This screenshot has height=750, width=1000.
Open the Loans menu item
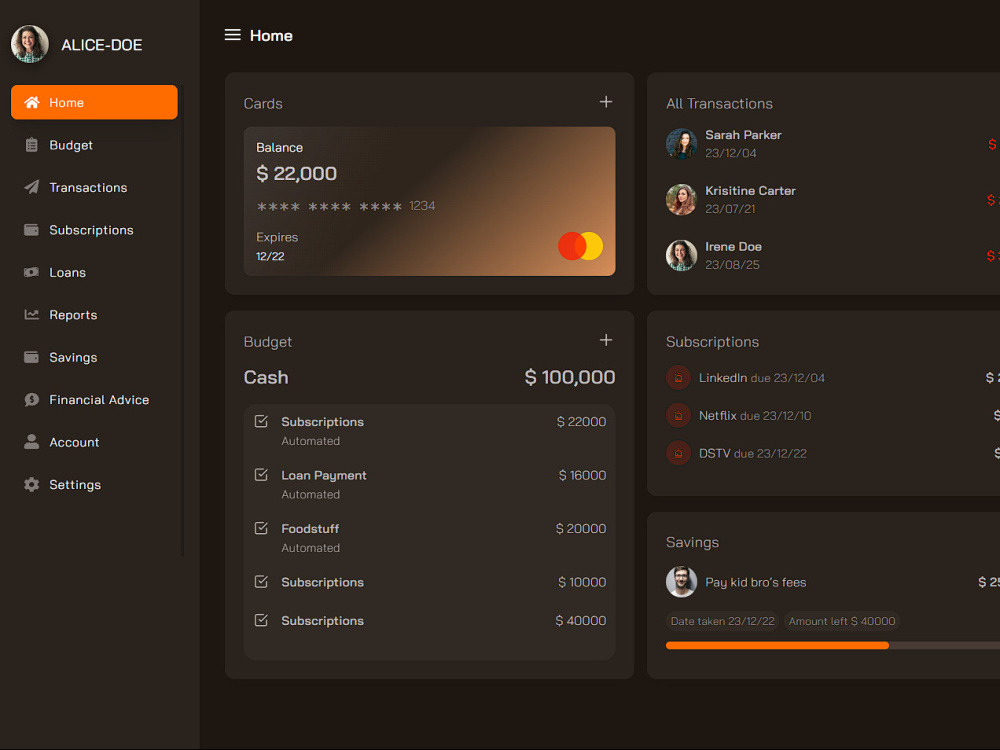[94, 272]
